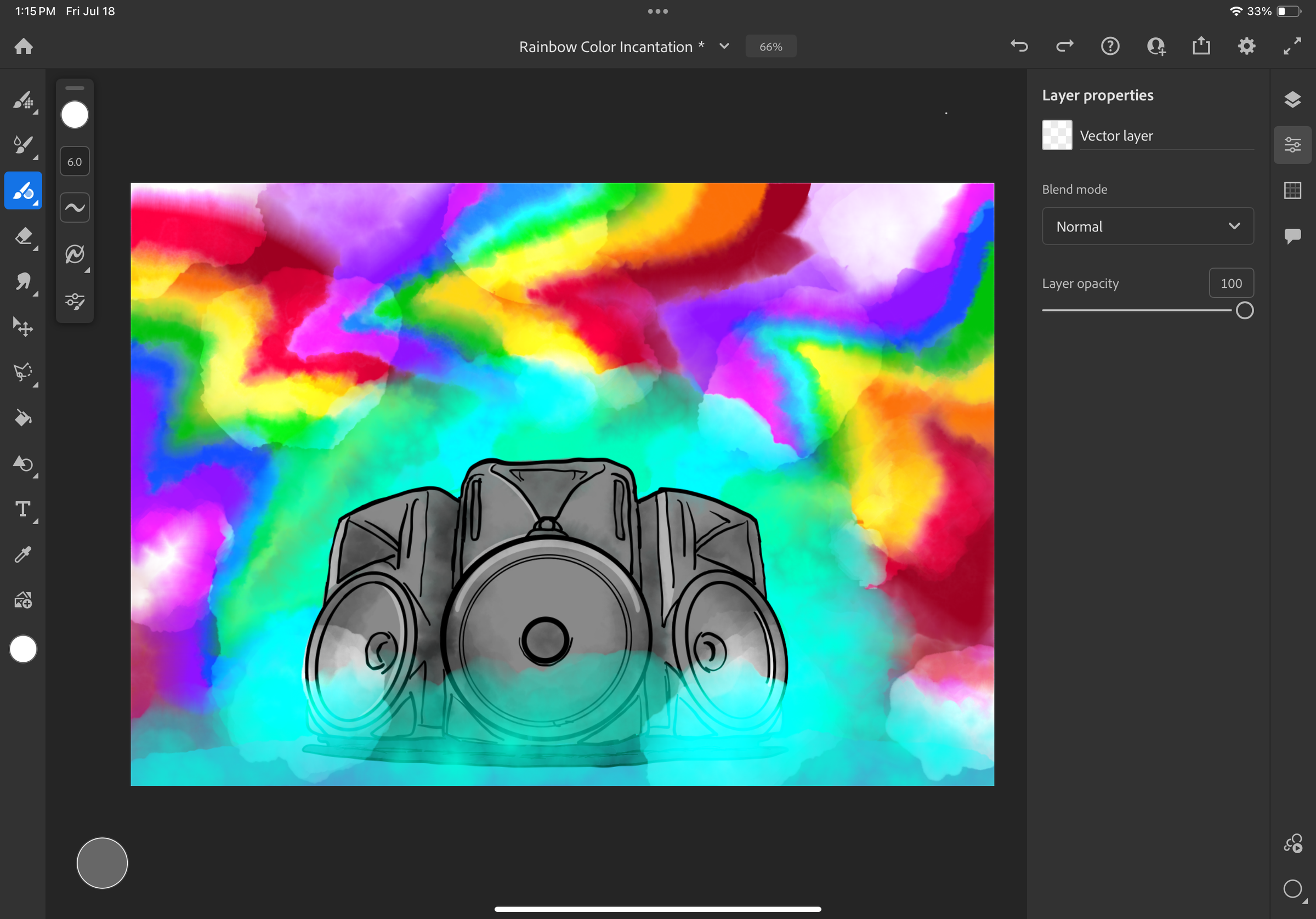Select the Transform move tool

pos(24,327)
